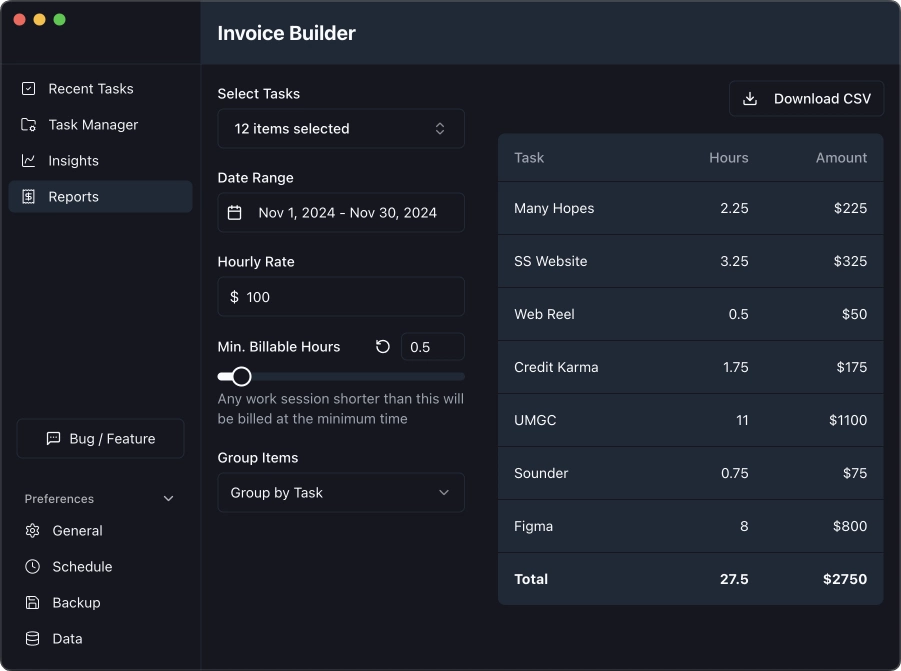Expand the Group by Task dropdown
The image size is (901, 671).
click(x=341, y=492)
